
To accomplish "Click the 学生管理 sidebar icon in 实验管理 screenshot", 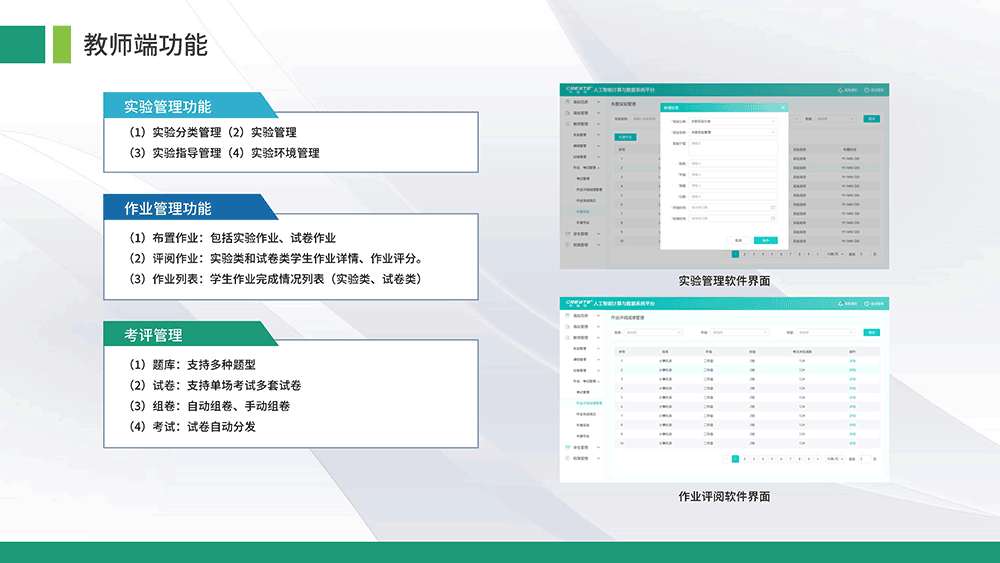I will (568, 234).
